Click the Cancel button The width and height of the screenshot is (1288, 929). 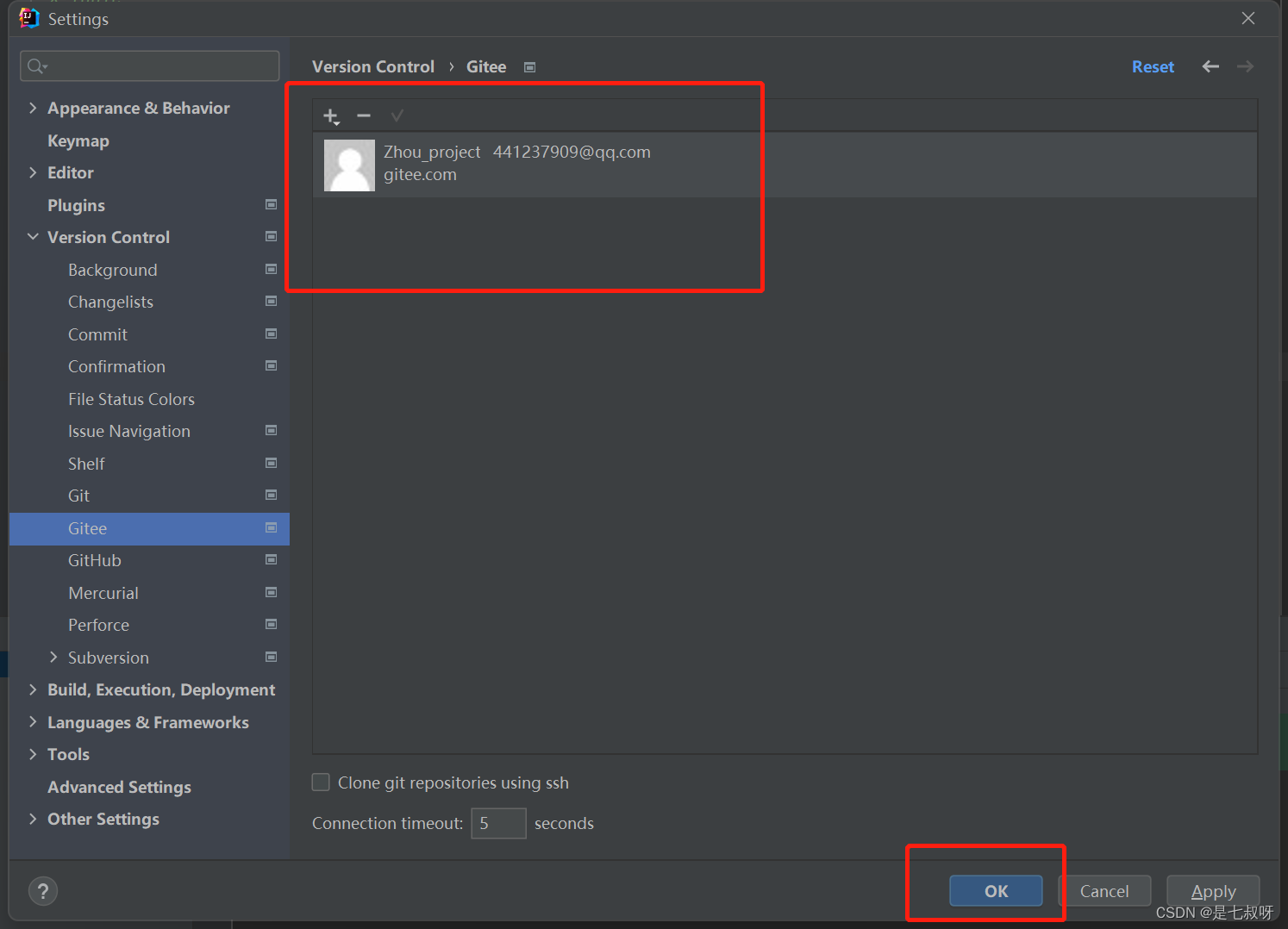(1104, 891)
